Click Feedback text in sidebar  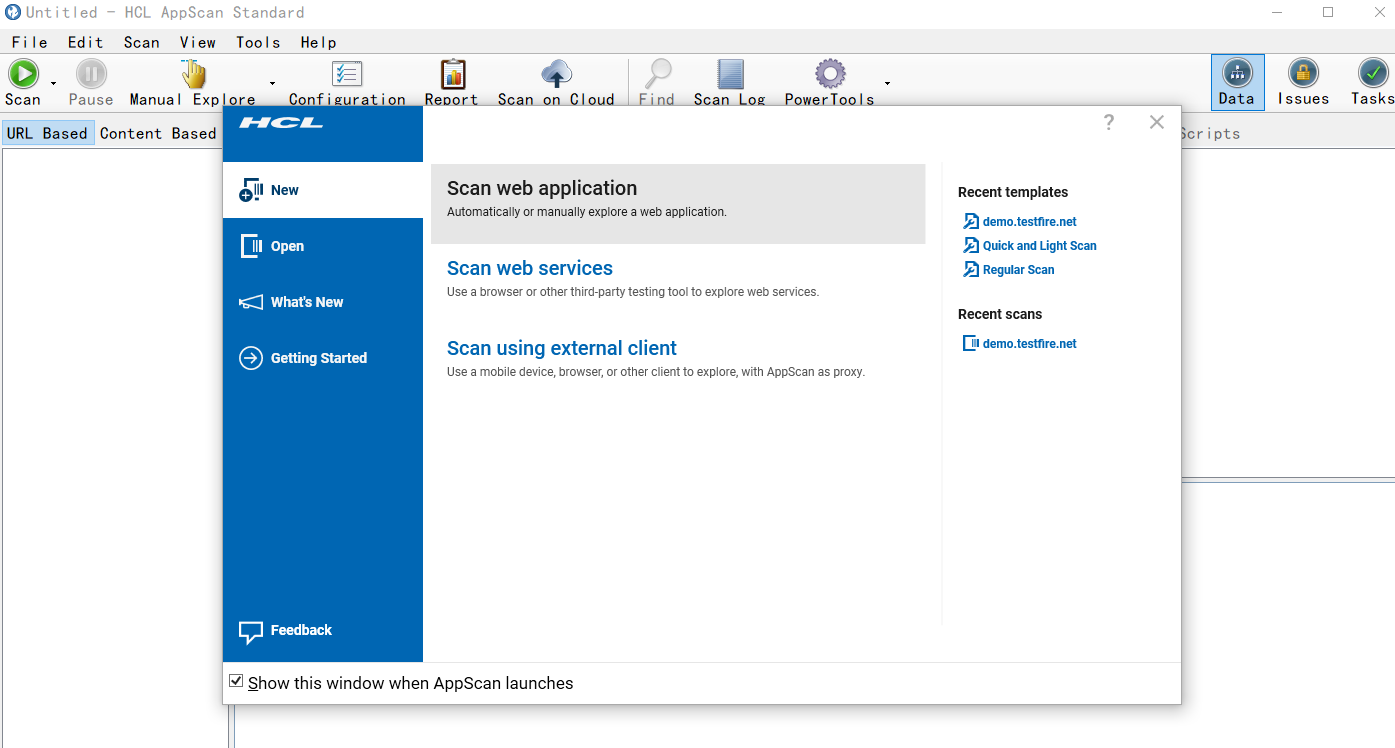click(x=301, y=630)
